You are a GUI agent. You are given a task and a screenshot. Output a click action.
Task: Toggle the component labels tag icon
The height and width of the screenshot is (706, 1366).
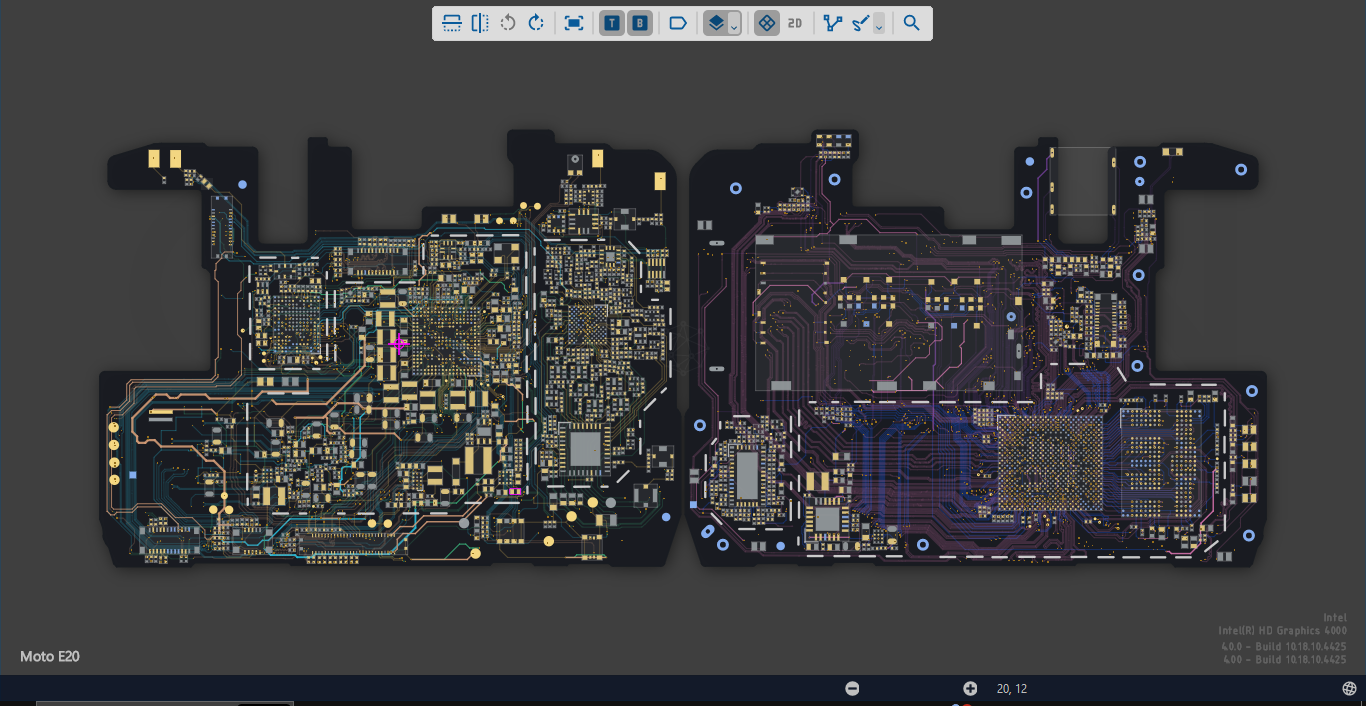678,23
